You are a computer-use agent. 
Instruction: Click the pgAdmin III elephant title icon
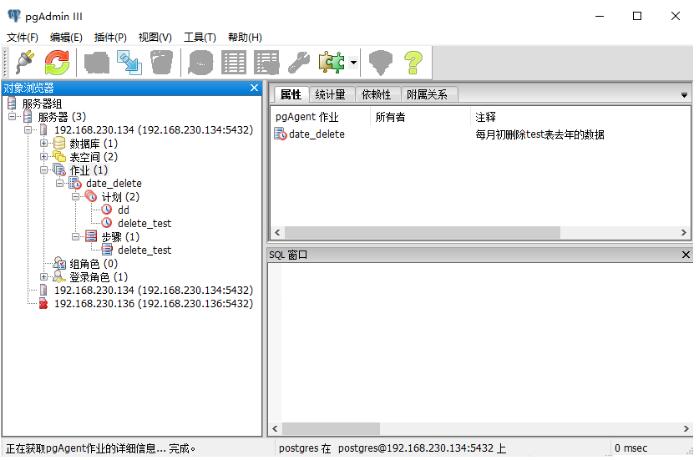(14, 16)
